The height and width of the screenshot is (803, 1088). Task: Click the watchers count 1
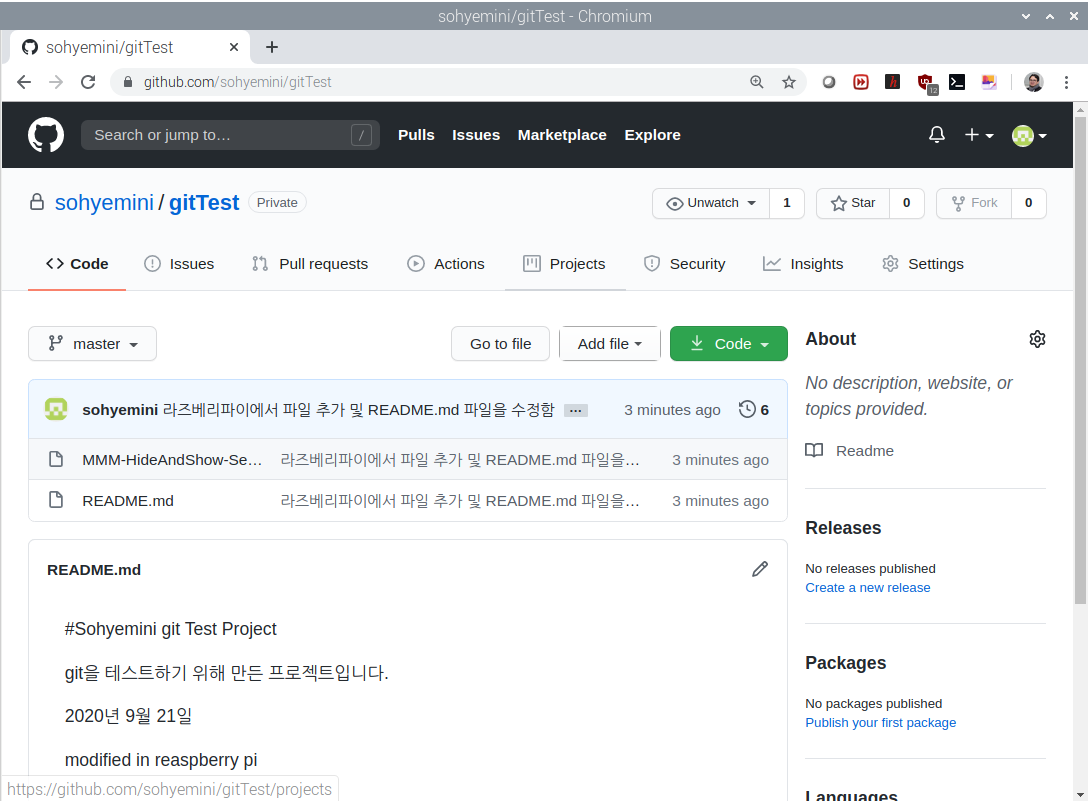(787, 203)
